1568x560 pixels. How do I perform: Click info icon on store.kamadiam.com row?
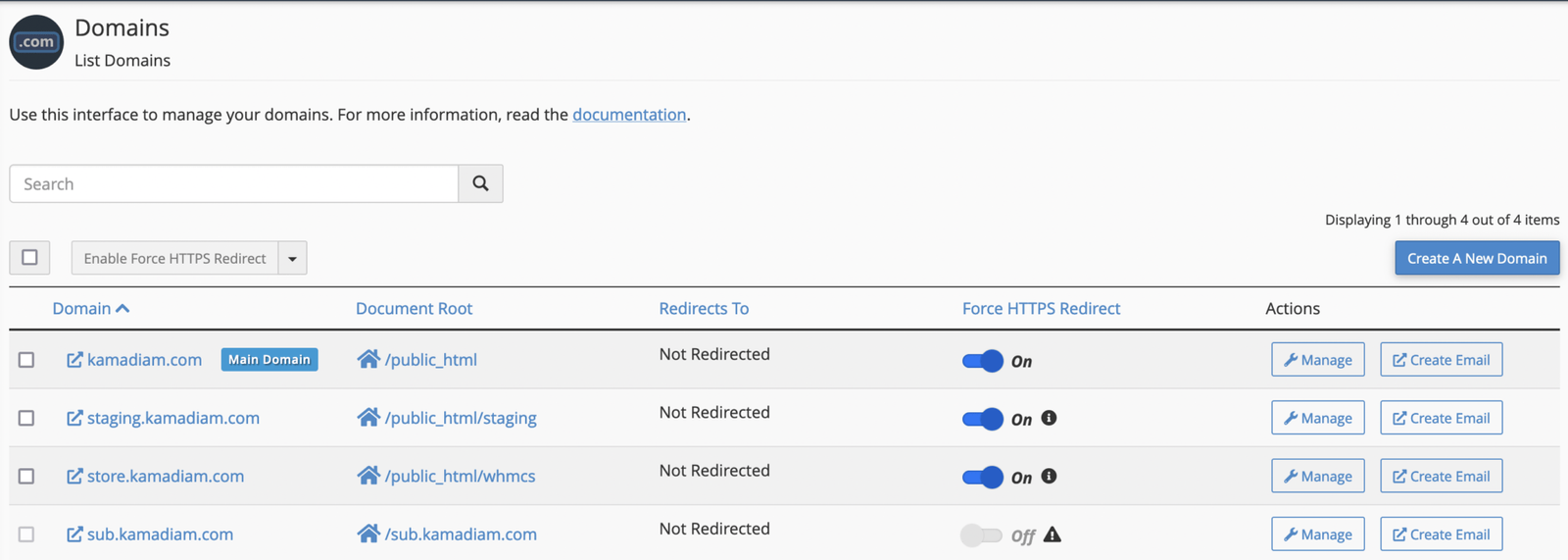pyautogui.click(x=1049, y=476)
